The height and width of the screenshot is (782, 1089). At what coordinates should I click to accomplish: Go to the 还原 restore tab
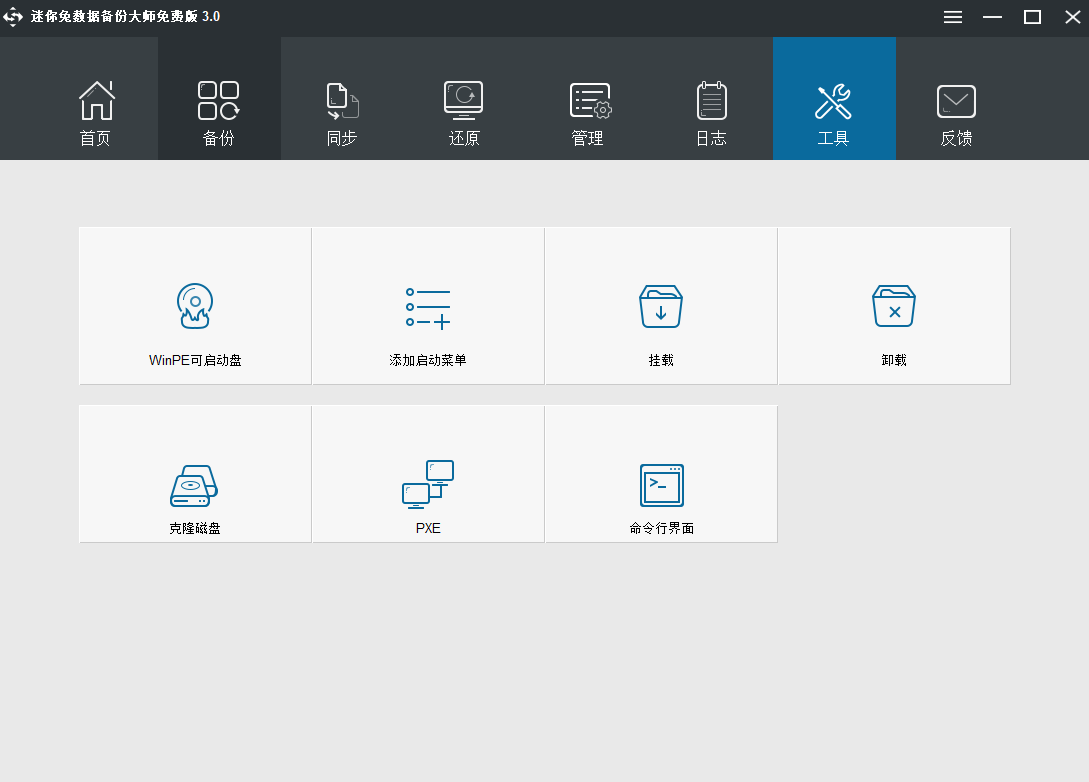[465, 99]
